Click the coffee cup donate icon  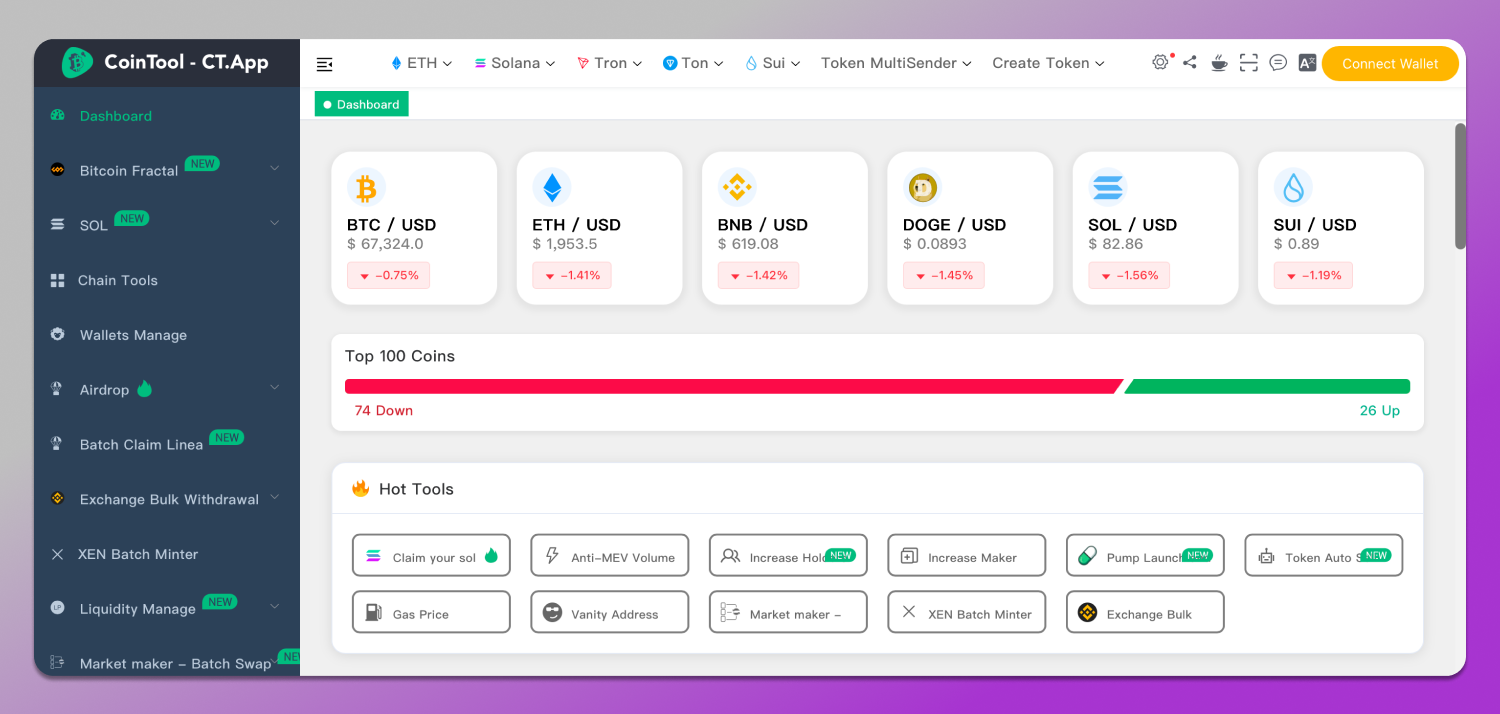pyautogui.click(x=1219, y=63)
